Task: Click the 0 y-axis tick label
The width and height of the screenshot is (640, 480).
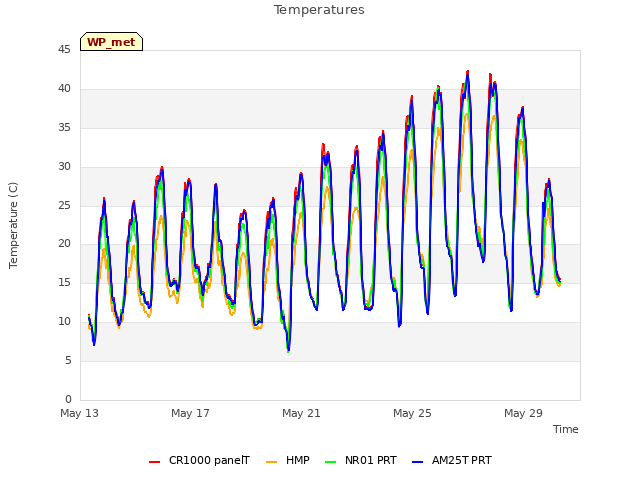Action: point(68,399)
